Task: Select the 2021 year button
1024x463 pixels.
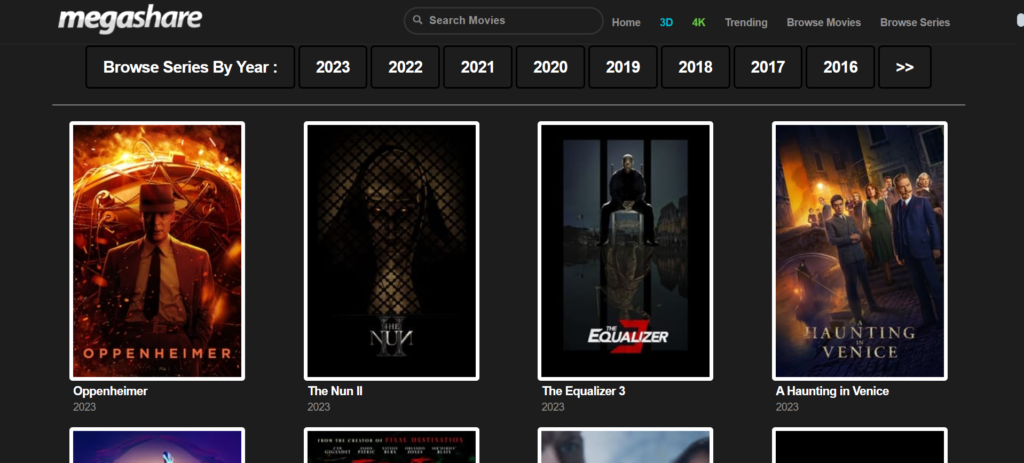Action: [478, 67]
